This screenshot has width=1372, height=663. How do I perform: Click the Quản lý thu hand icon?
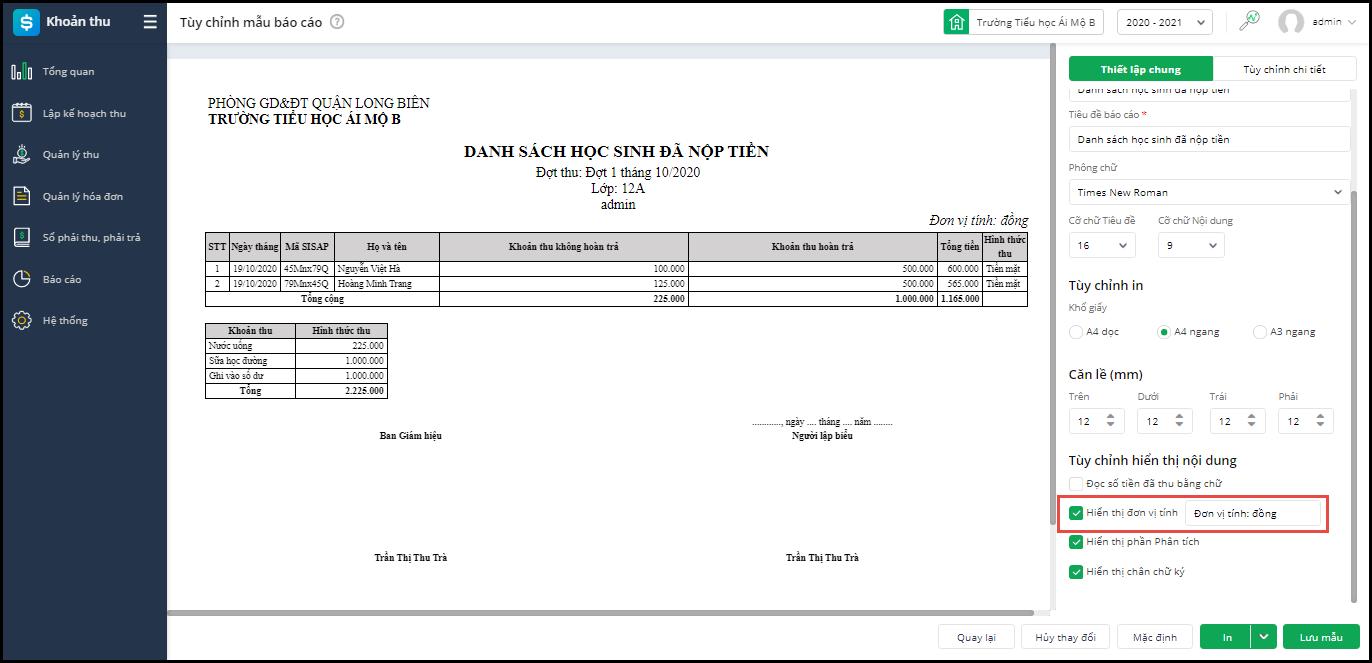pos(22,155)
